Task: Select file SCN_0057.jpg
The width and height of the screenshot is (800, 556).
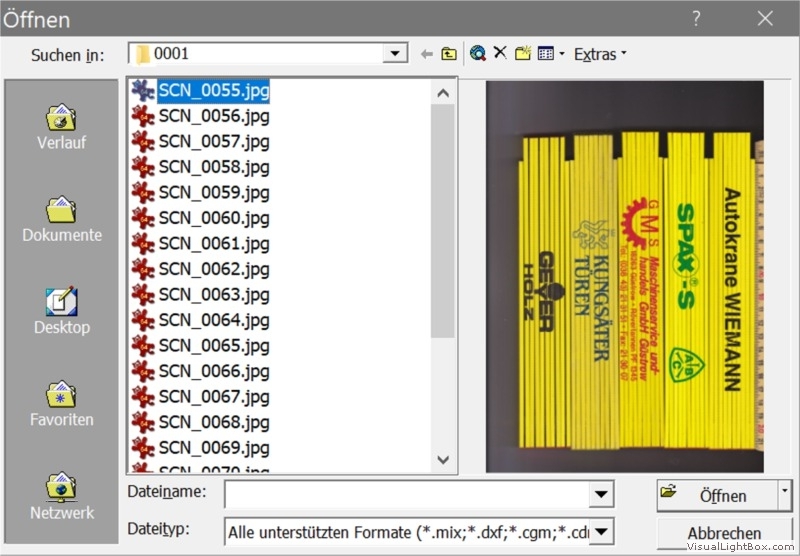Action: 214,142
